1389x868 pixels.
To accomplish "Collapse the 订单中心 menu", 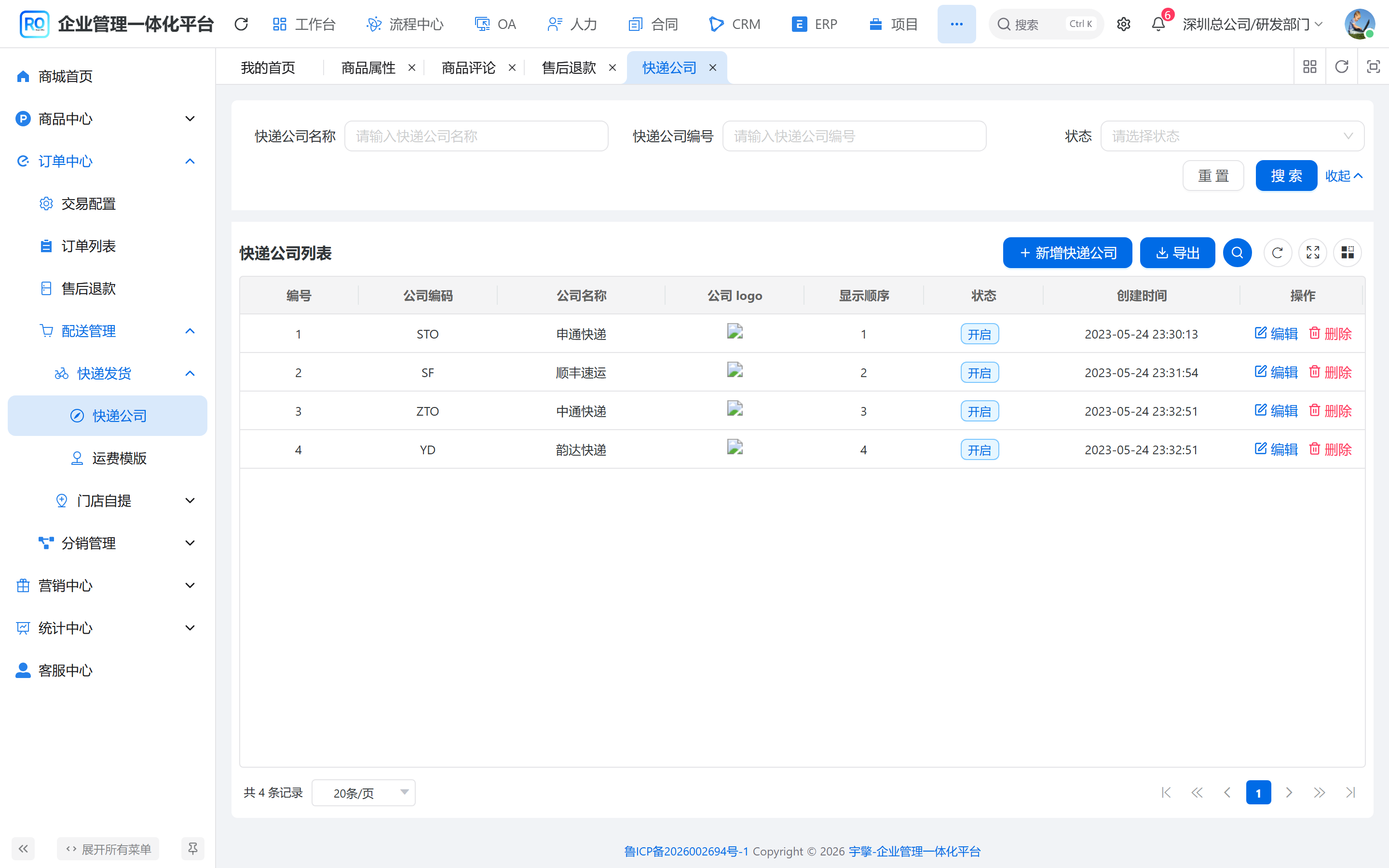I will [108, 162].
